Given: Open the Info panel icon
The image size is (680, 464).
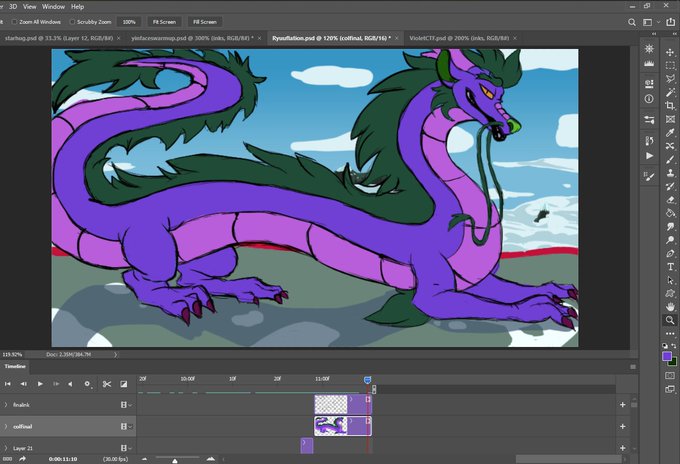Looking at the screenshot, I should (649, 99).
